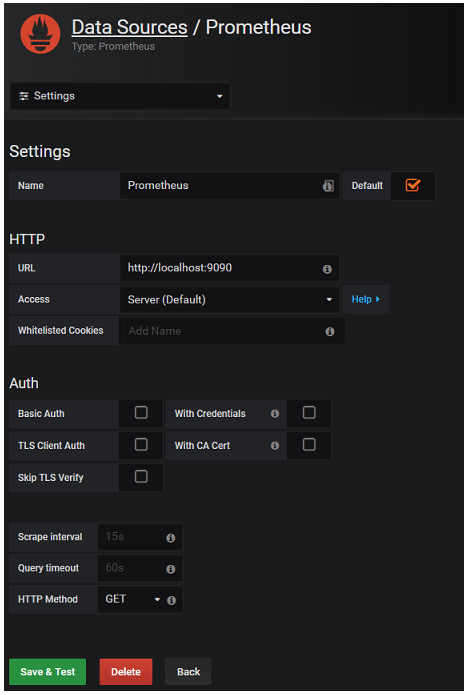
Task: Enable the With CA Cert checkbox
Action: pyautogui.click(x=309, y=445)
